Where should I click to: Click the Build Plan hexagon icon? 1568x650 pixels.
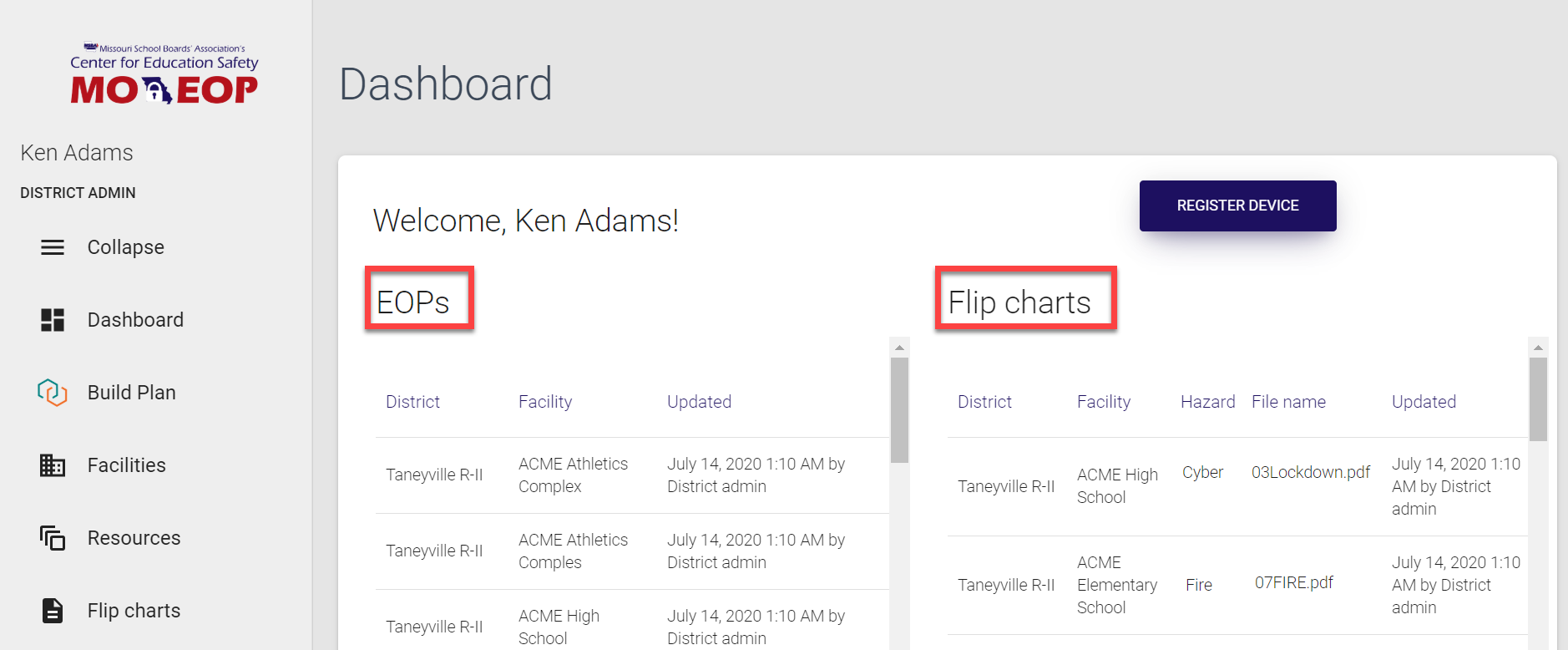coord(52,393)
